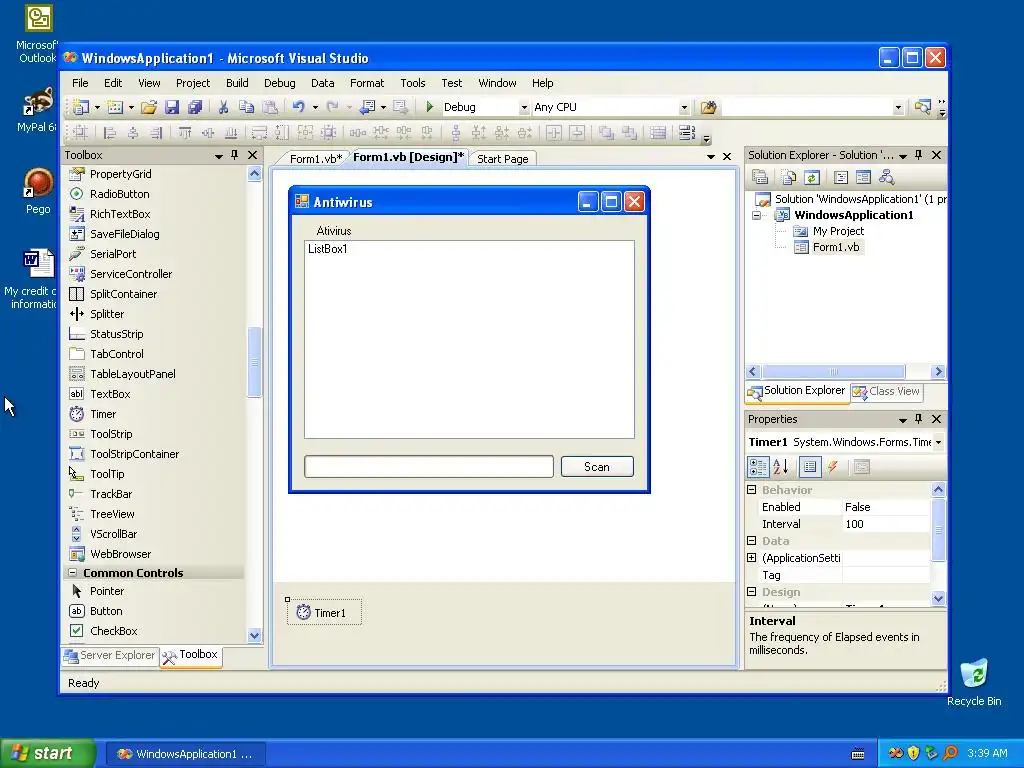
Task: Click the Solution Explorer Properties icon
Action: (x=760, y=177)
